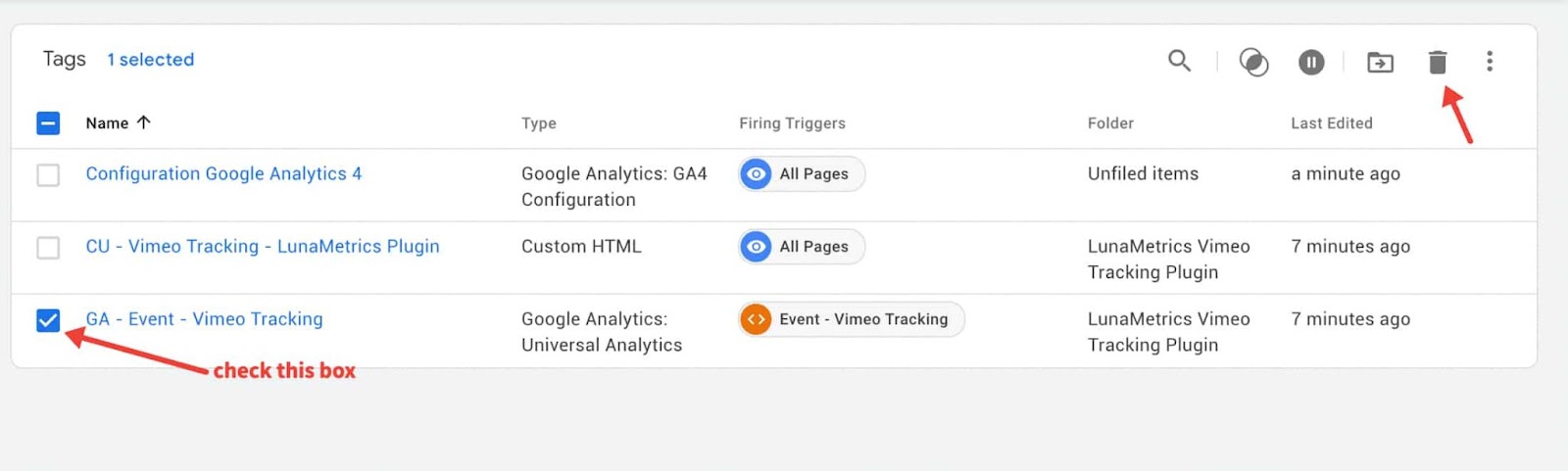Click the eye icon in first All Pages trigger
The height and width of the screenshot is (471, 1568).
tap(756, 174)
